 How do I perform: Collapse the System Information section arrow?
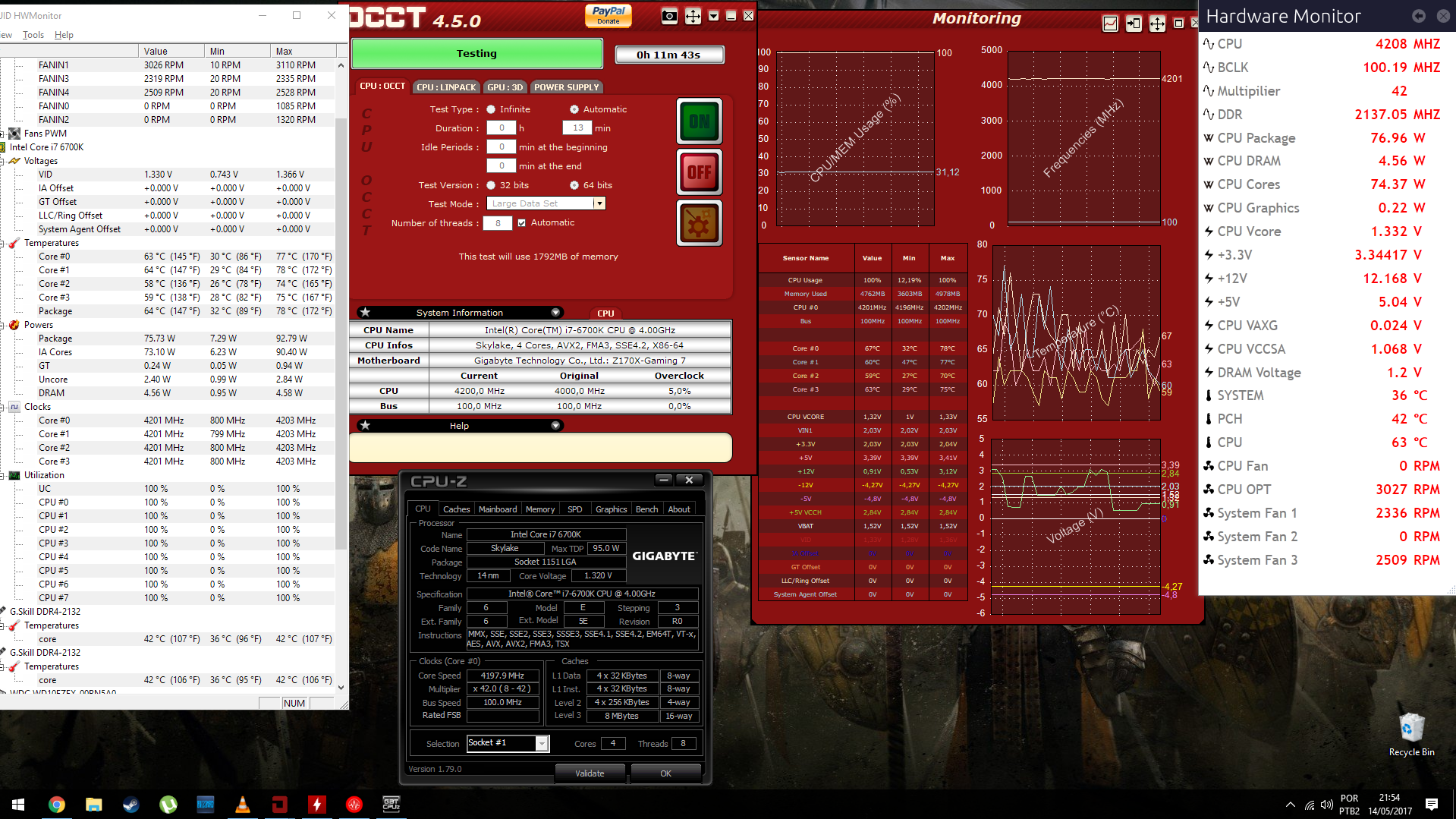pos(555,313)
